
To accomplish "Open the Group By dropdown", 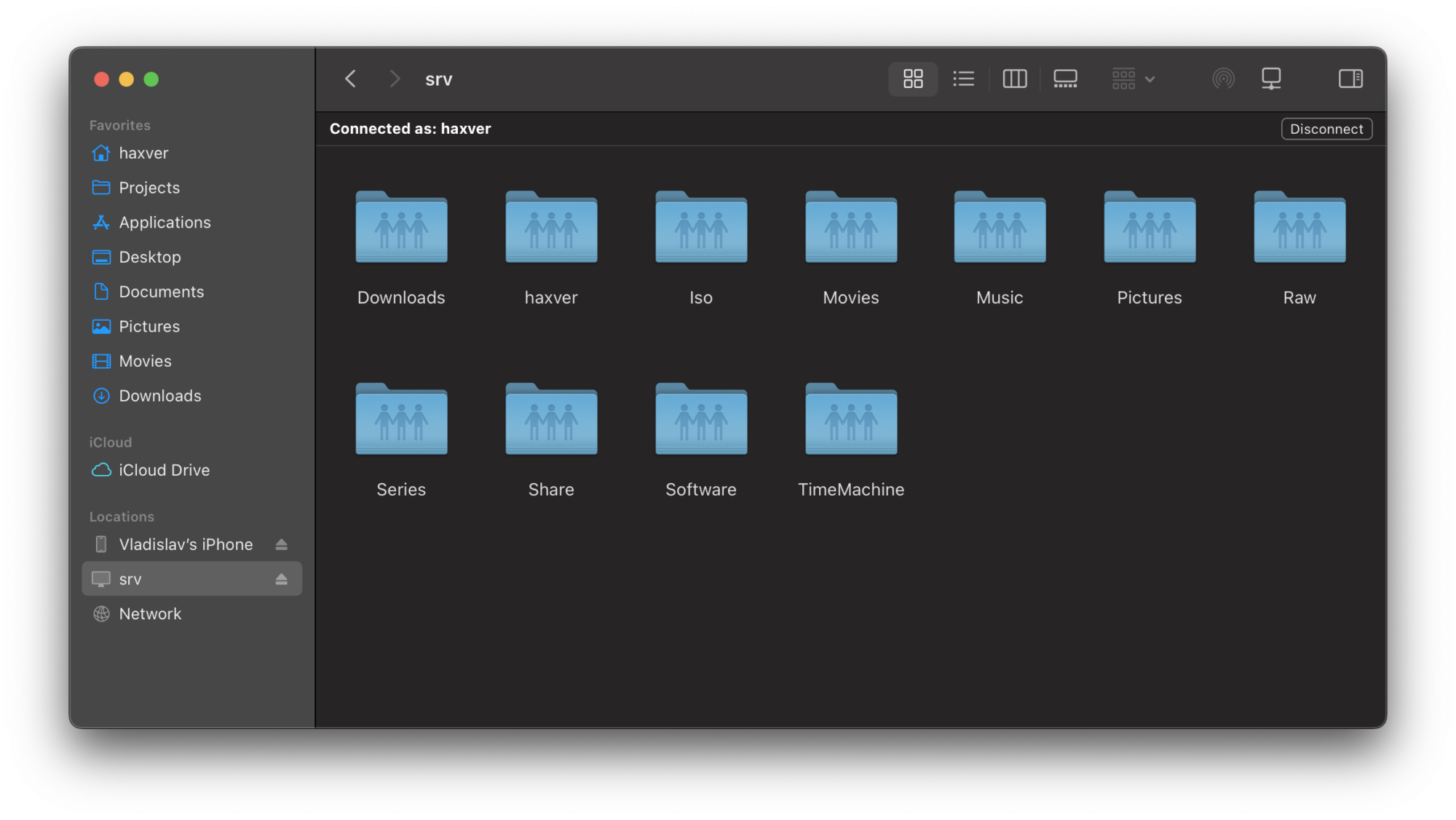I will (x=1133, y=79).
